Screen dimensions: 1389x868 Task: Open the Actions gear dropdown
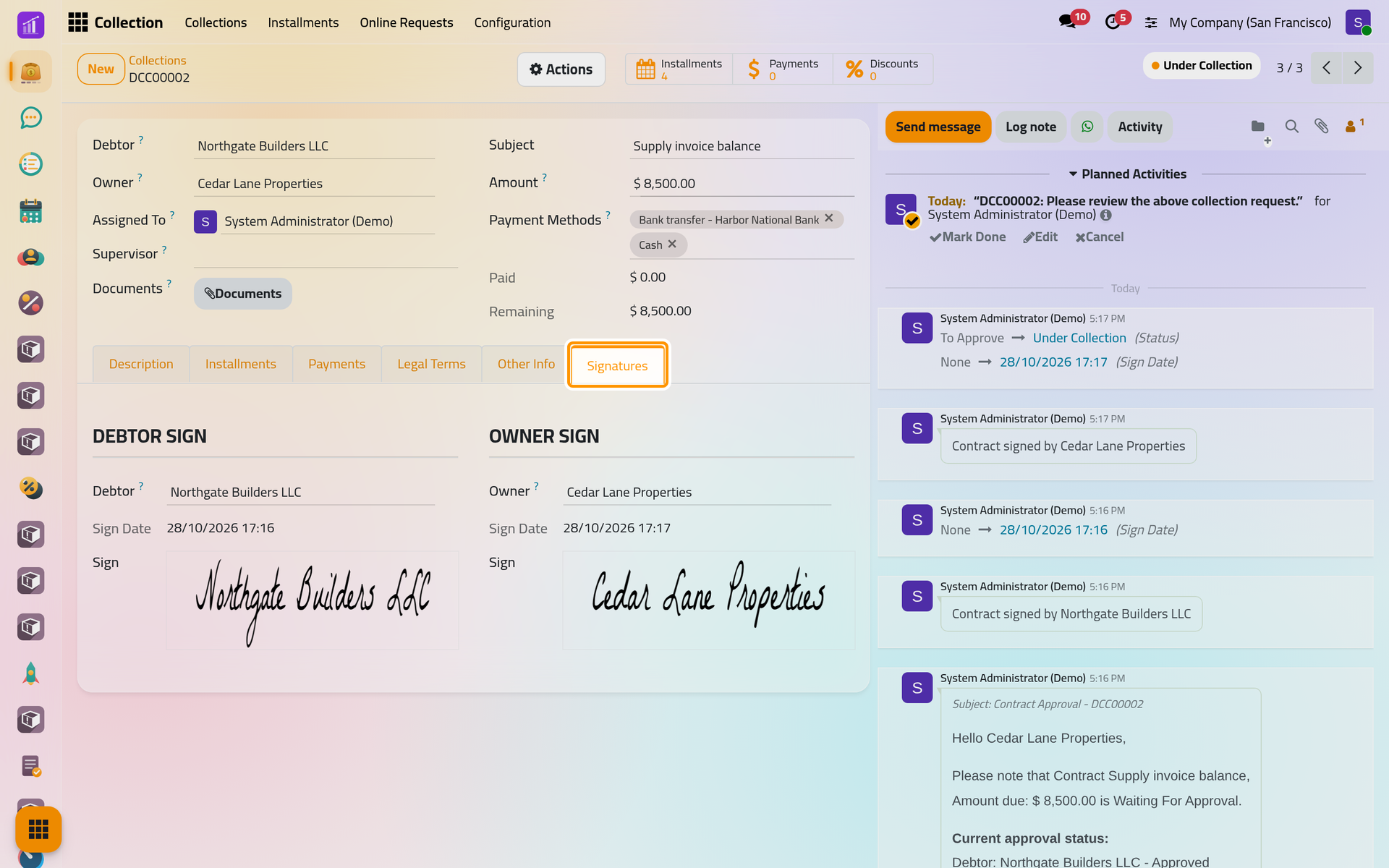click(x=561, y=69)
